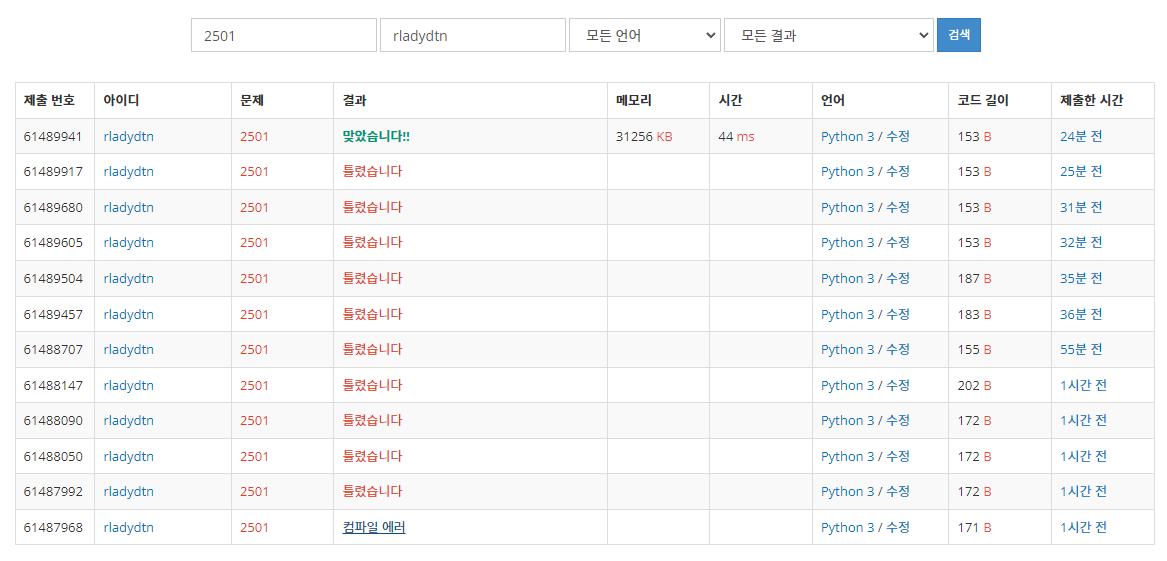Select submission number 61488050
1167x561 pixels.
coord(53,456)
